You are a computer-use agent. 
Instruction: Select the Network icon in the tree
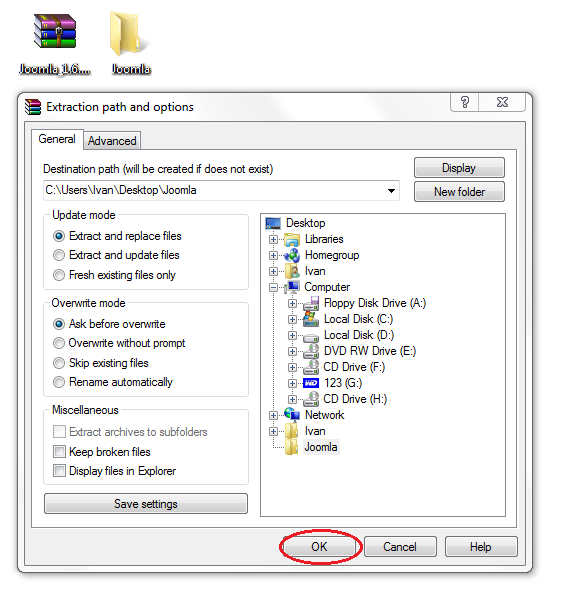(292, 415)
